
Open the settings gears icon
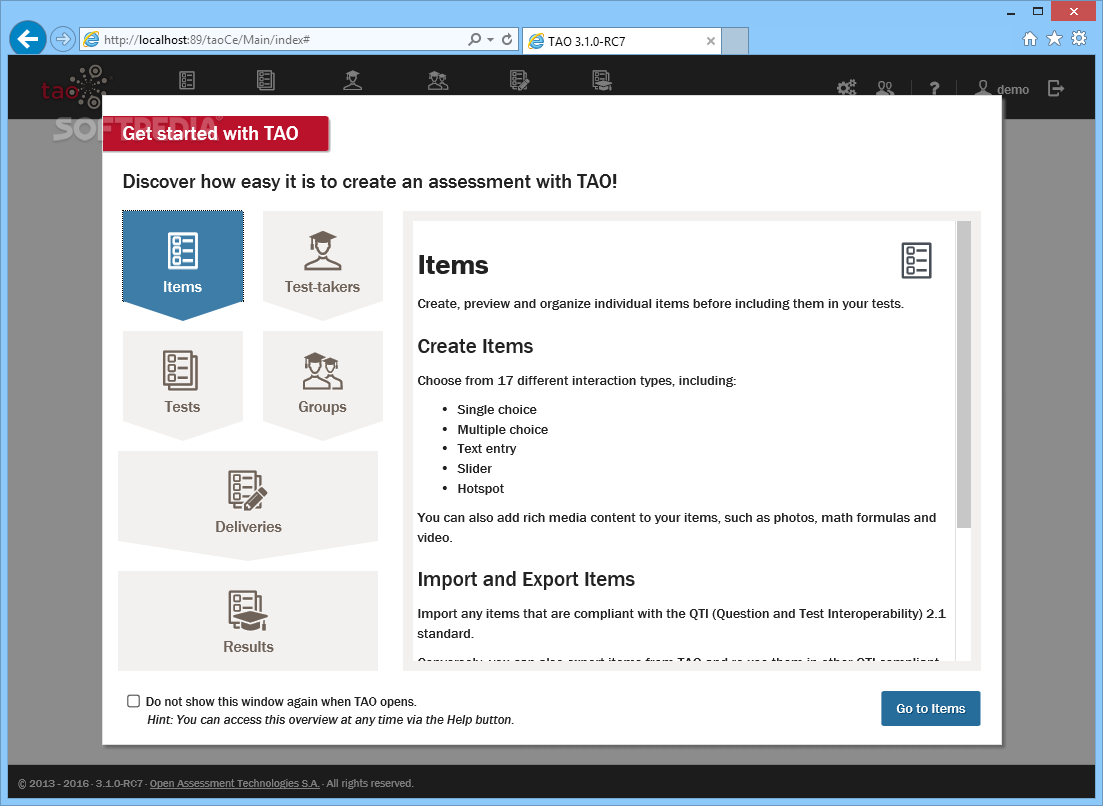(x=847, y=88)
